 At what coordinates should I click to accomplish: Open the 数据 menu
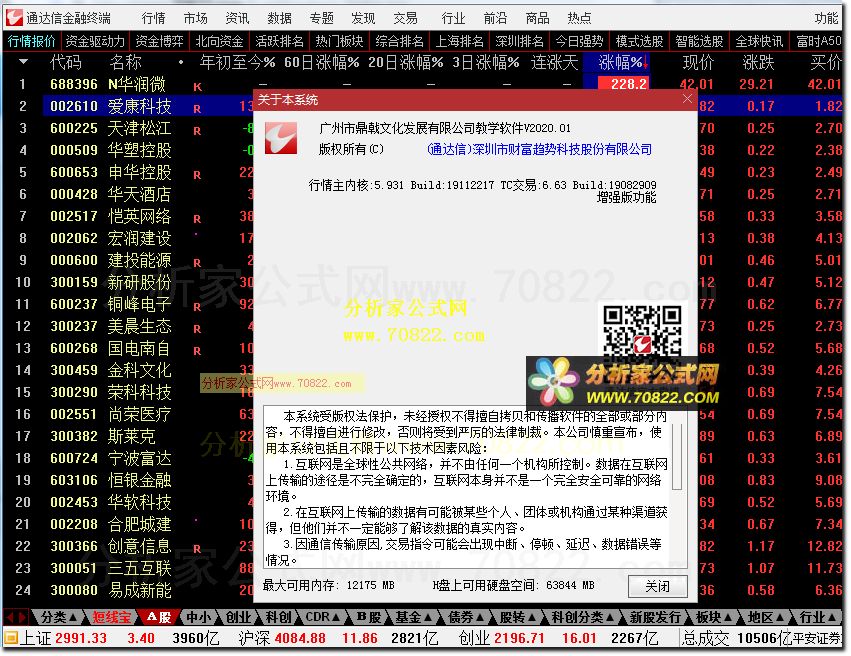tap(280, 18)
